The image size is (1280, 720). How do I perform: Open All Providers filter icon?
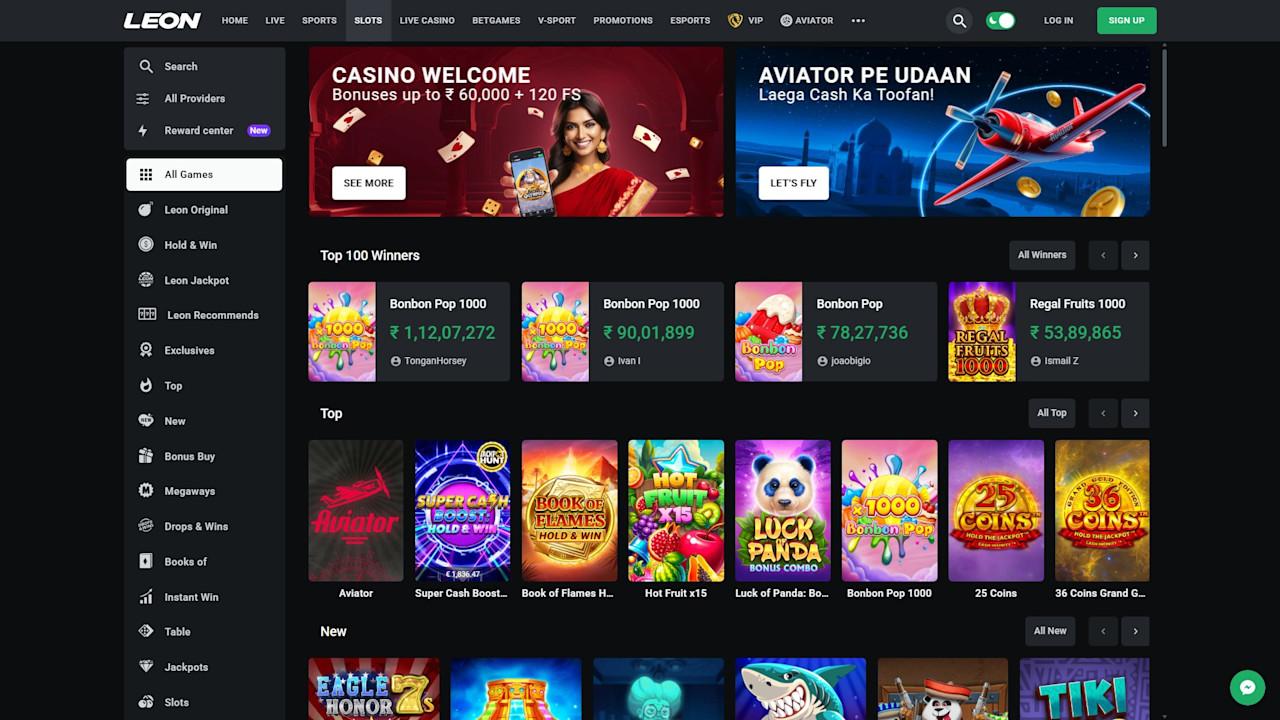[143, 98]
